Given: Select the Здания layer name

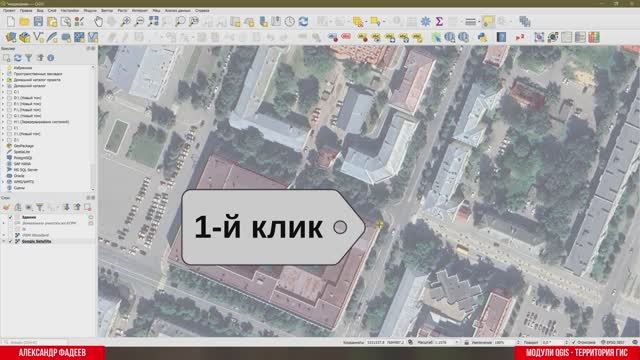Looking at the screenshot, I should pyautogui.click(x=29, y=217).
